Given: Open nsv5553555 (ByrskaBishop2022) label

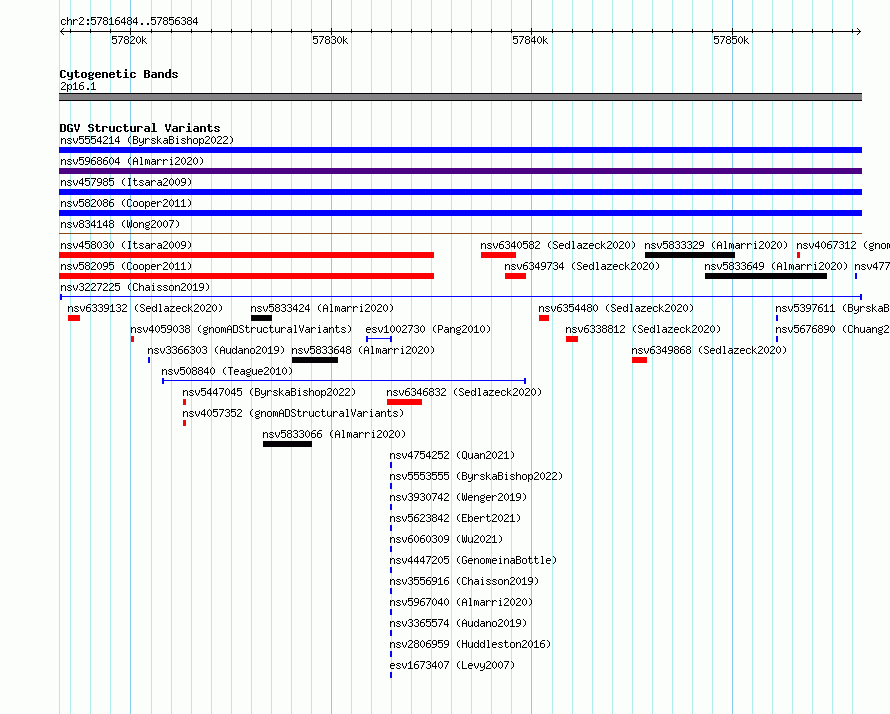Looking at the screenshot, I should point(476,476).
